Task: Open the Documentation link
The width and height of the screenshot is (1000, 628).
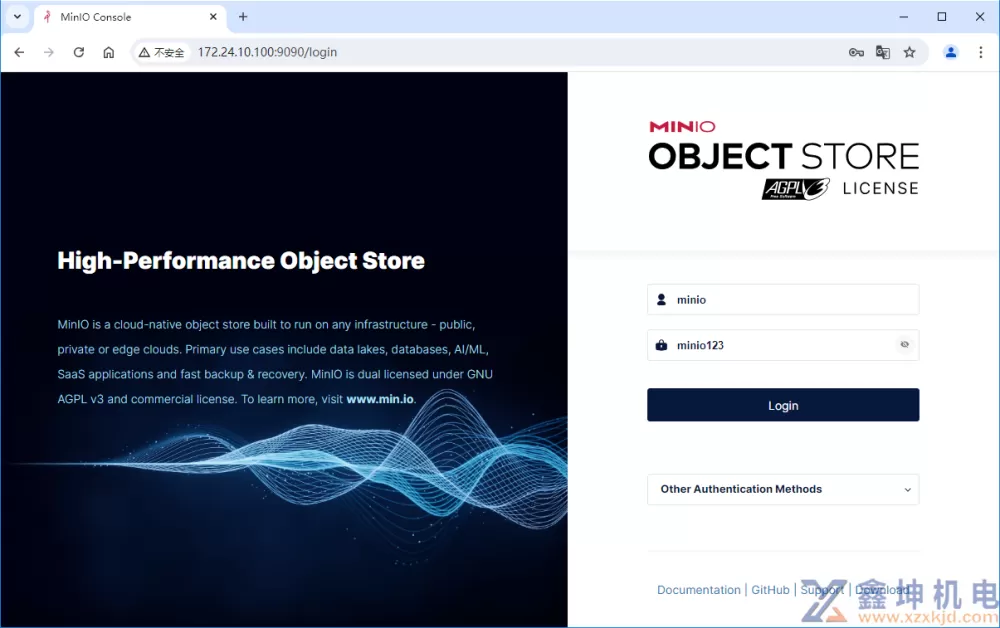Action: point(699,590)
